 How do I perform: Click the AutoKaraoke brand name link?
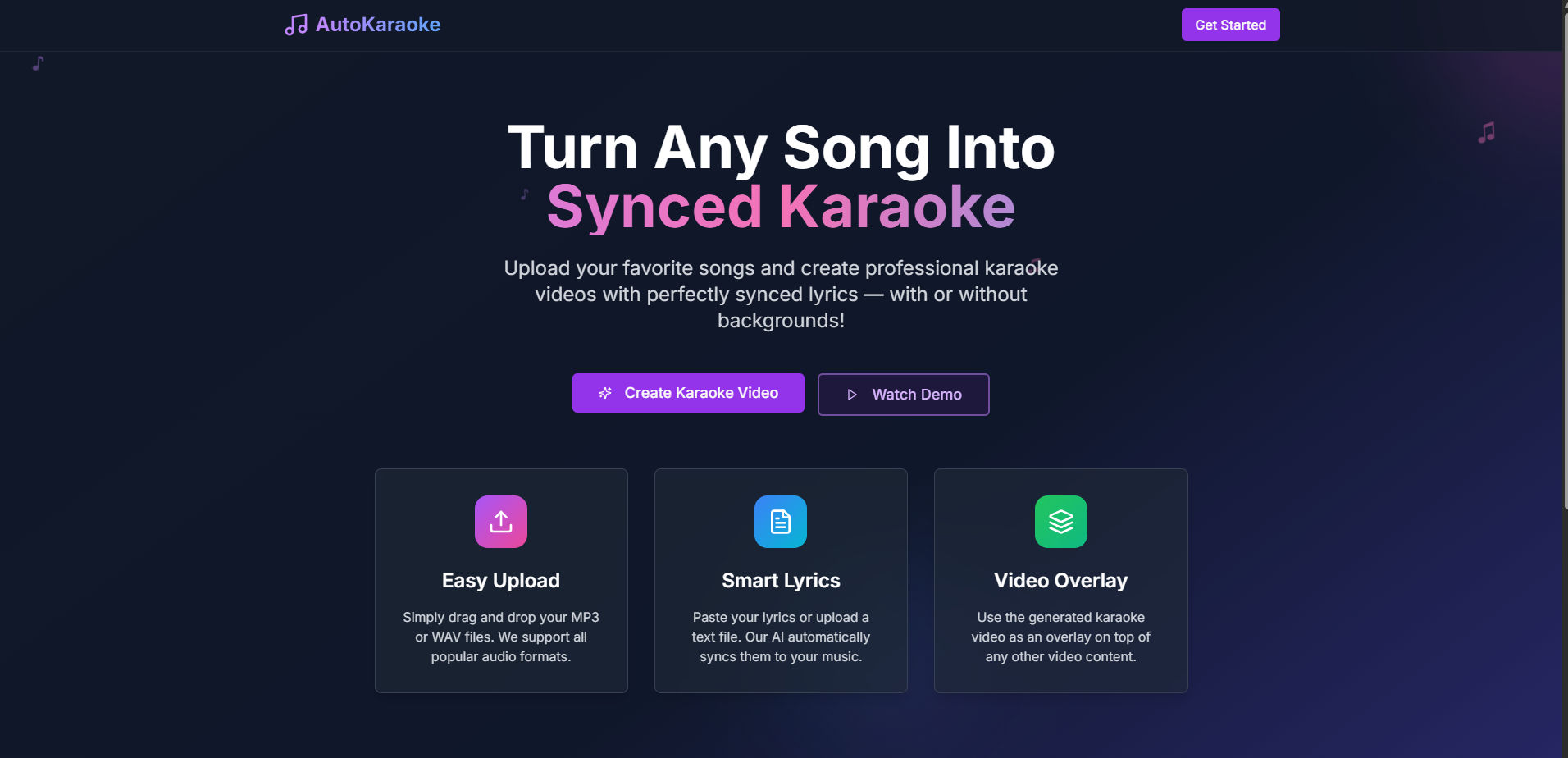(377, 25)
